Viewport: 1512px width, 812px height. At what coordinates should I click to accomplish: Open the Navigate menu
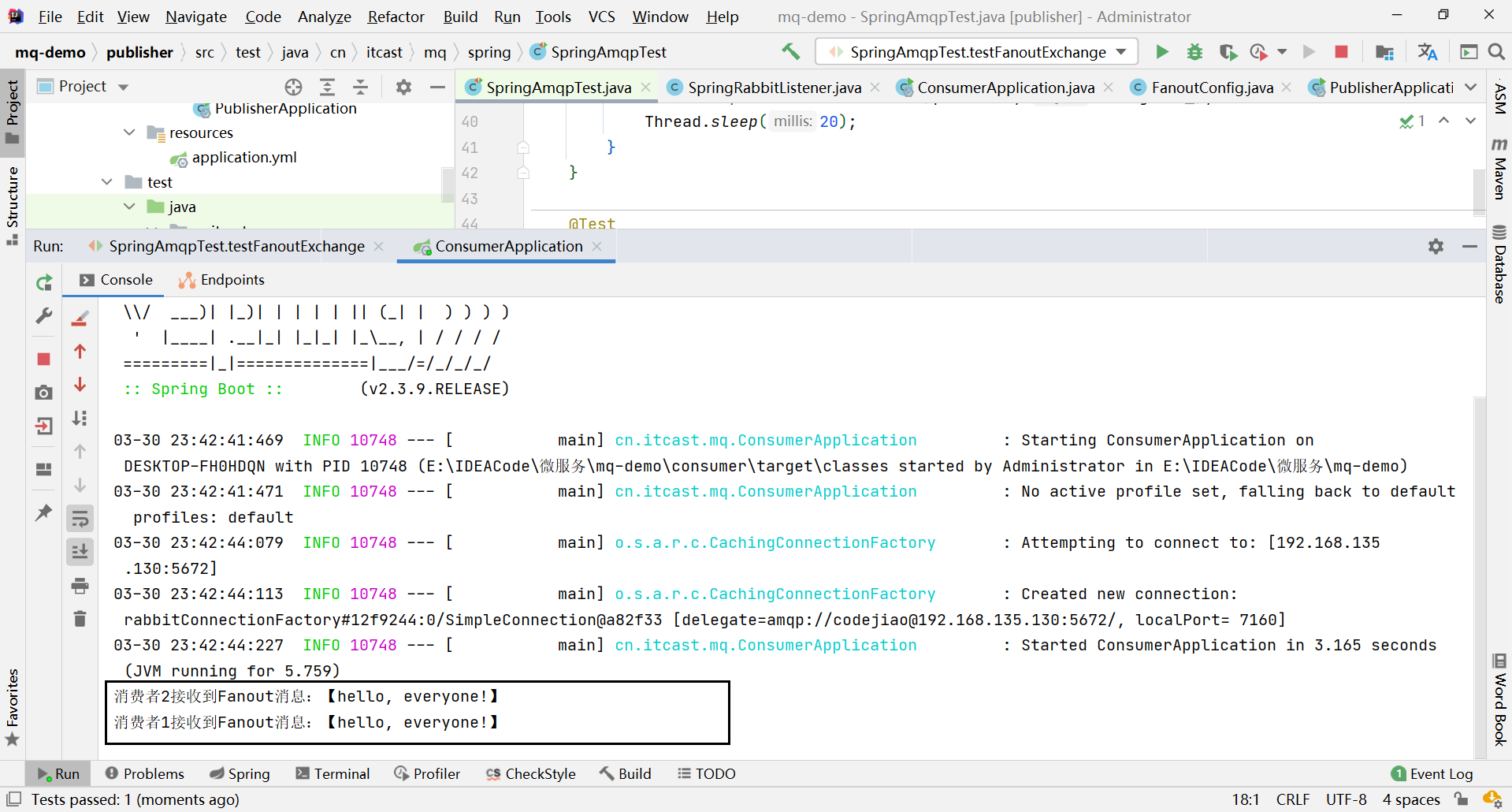coord(196,17)
